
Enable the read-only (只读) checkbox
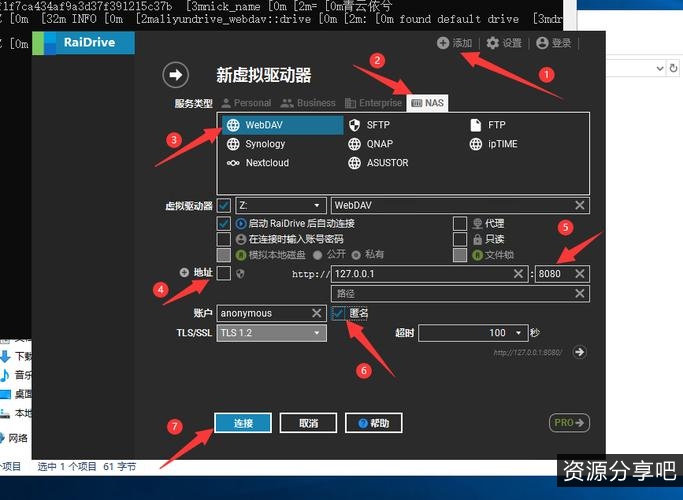tap(460, 239)
